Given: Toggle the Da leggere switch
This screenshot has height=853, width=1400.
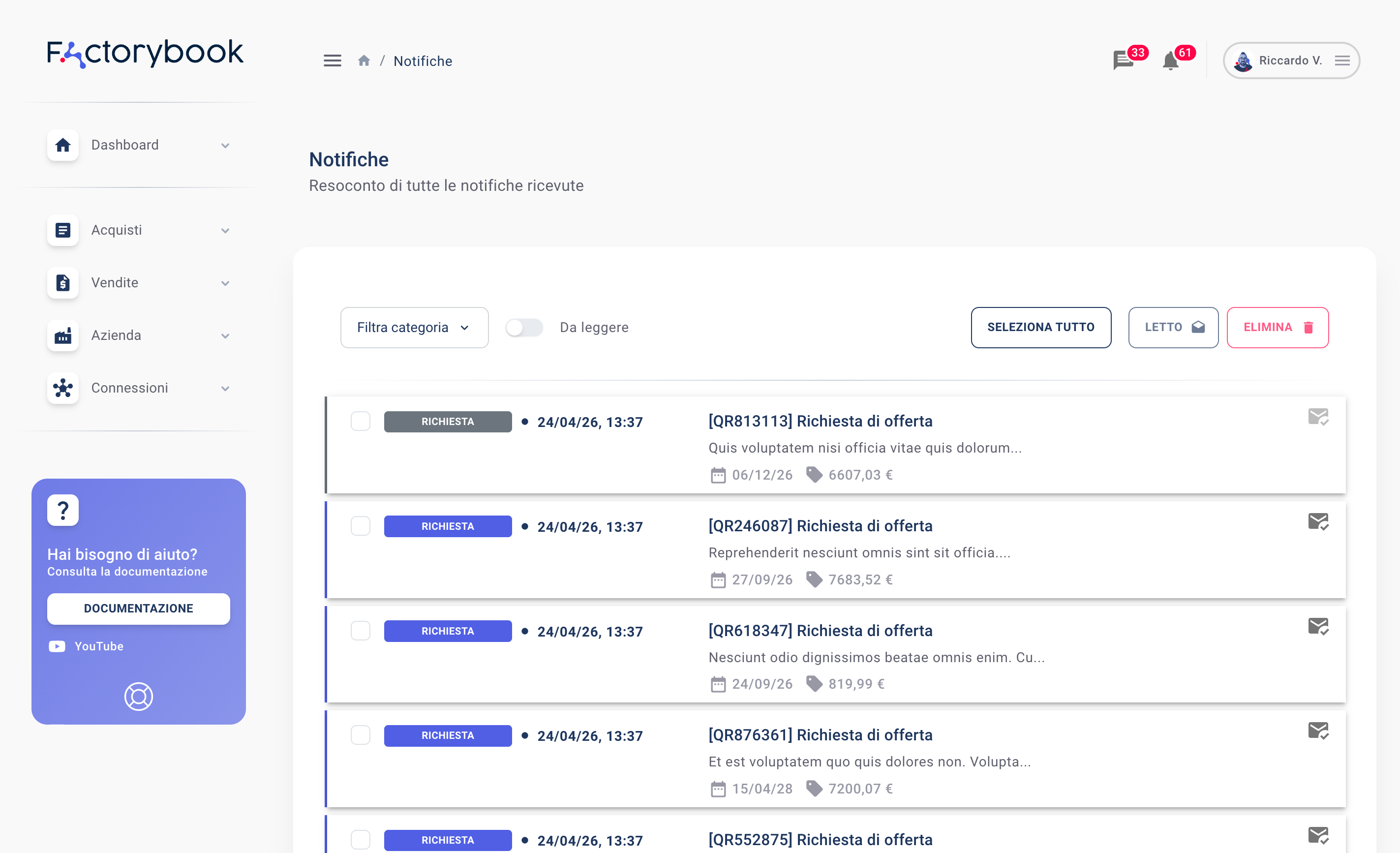Looking at the screenshot, I should tap(524, 327).
